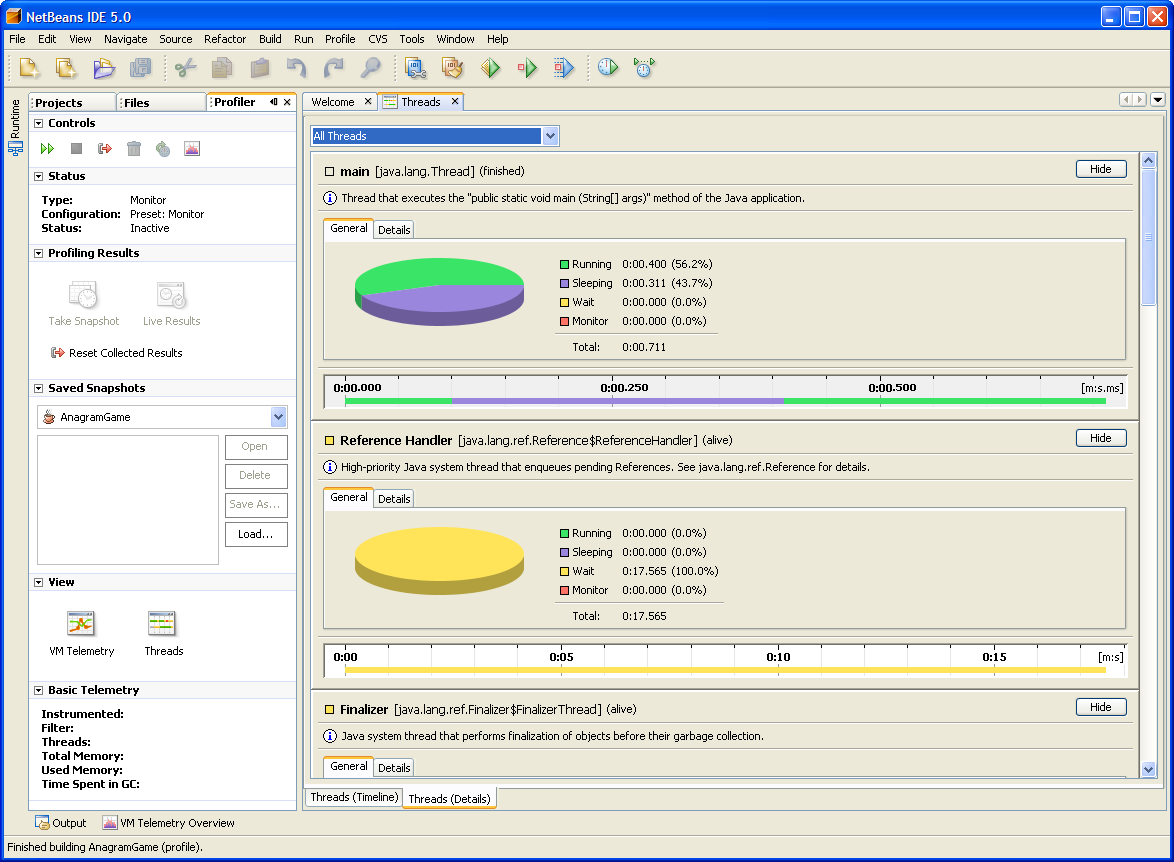Click the green Running swatch in main thread legend
Viewport: 1174px width, 862px height.
coord(565,264)
